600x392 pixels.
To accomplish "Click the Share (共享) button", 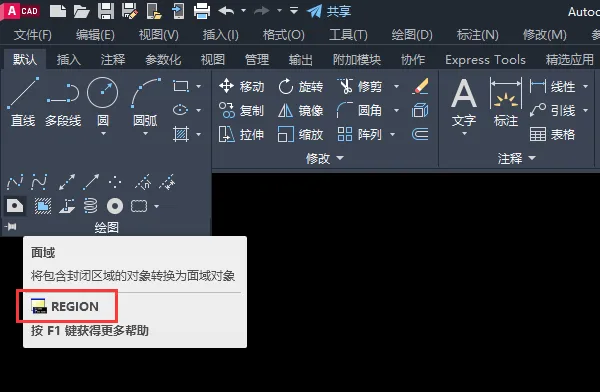I will click(329, 11).
